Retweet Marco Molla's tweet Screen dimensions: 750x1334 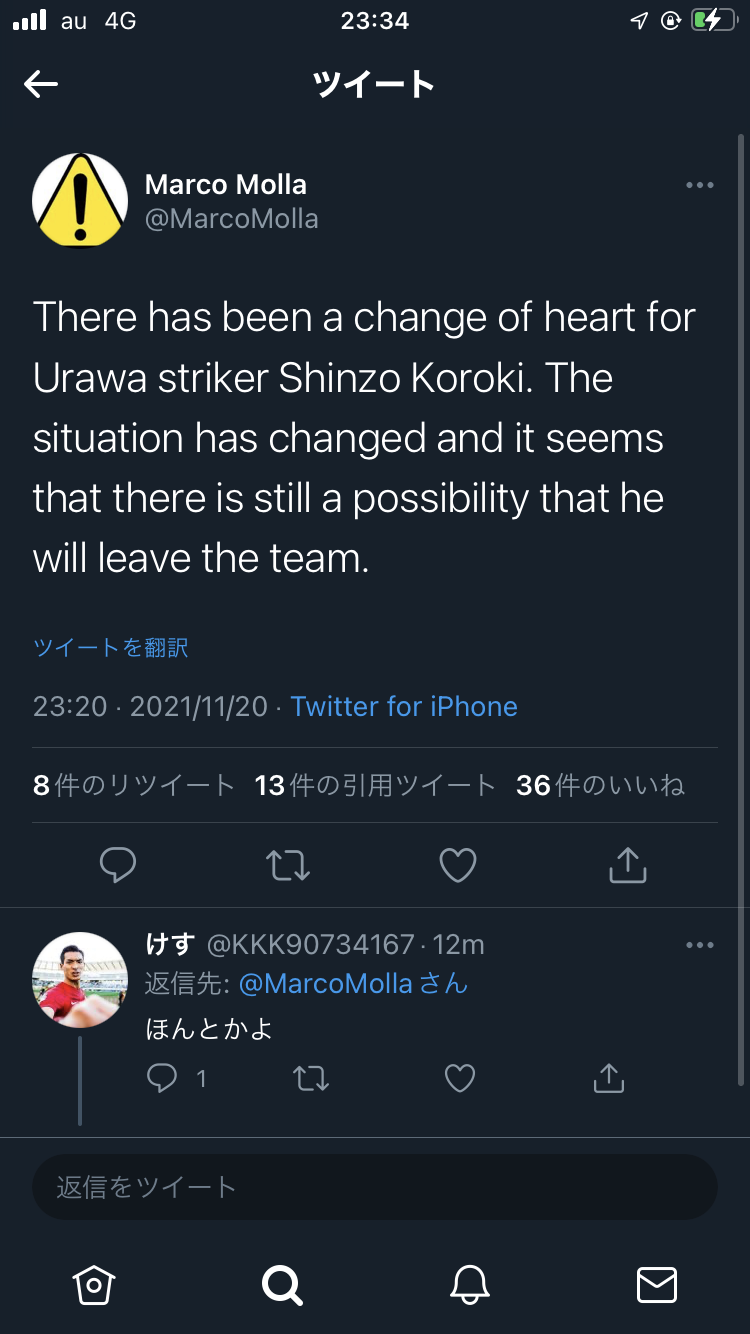tap(288, 865)
